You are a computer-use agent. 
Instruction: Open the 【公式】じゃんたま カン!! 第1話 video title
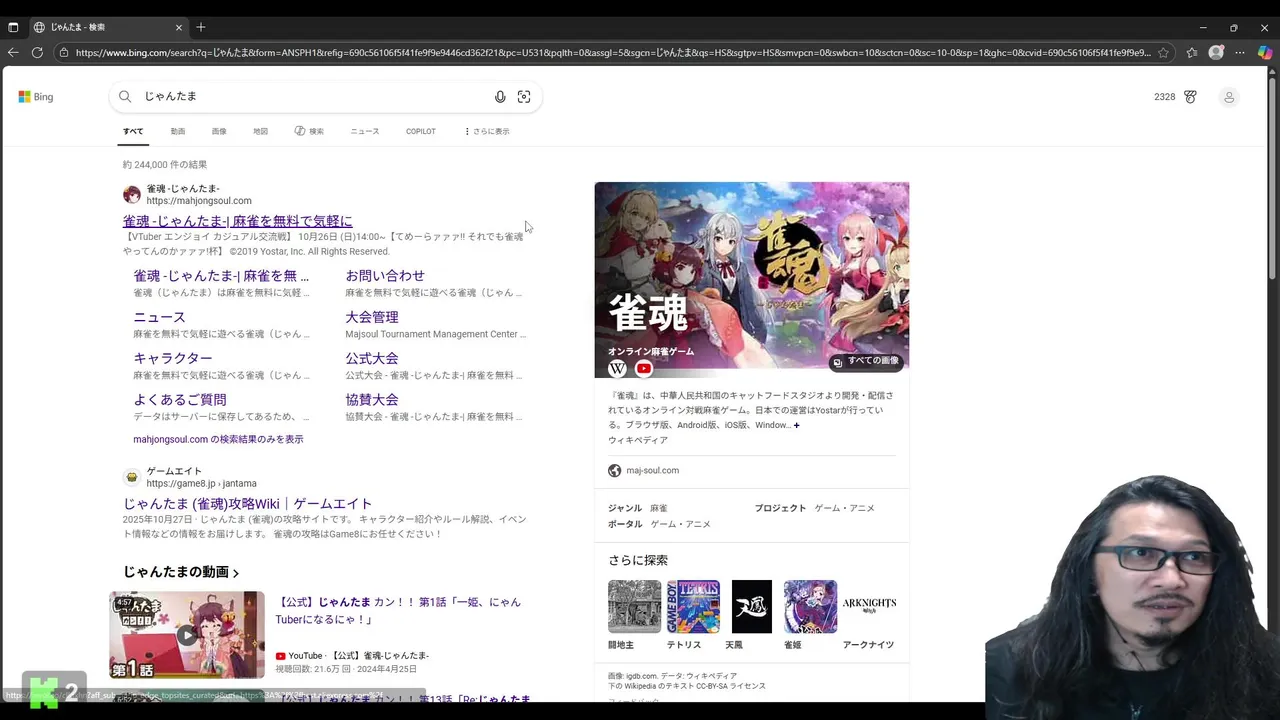pos(398,611)
